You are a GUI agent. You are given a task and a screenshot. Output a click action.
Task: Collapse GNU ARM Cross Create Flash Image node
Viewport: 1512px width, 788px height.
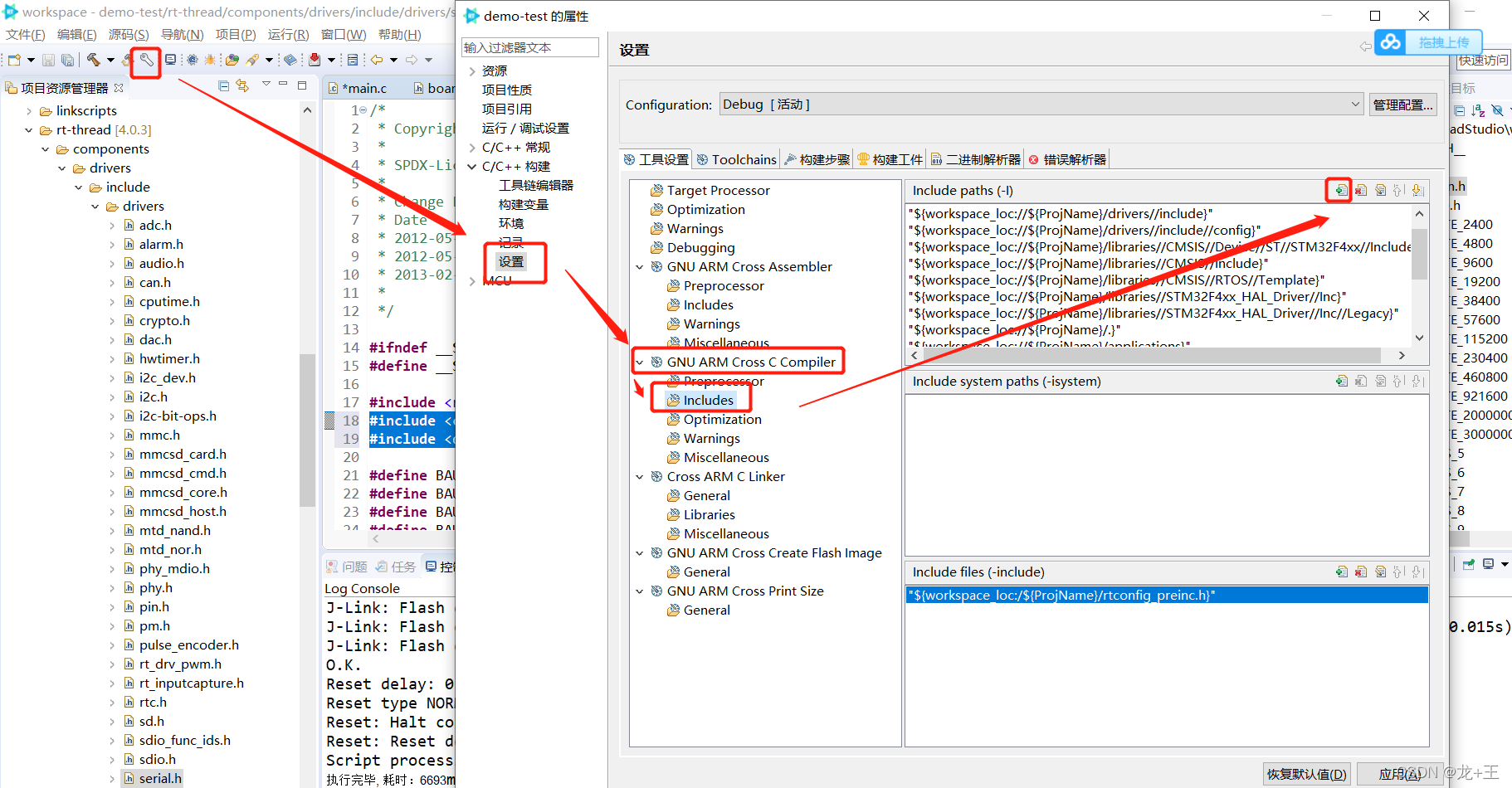[x=640, y=553]
